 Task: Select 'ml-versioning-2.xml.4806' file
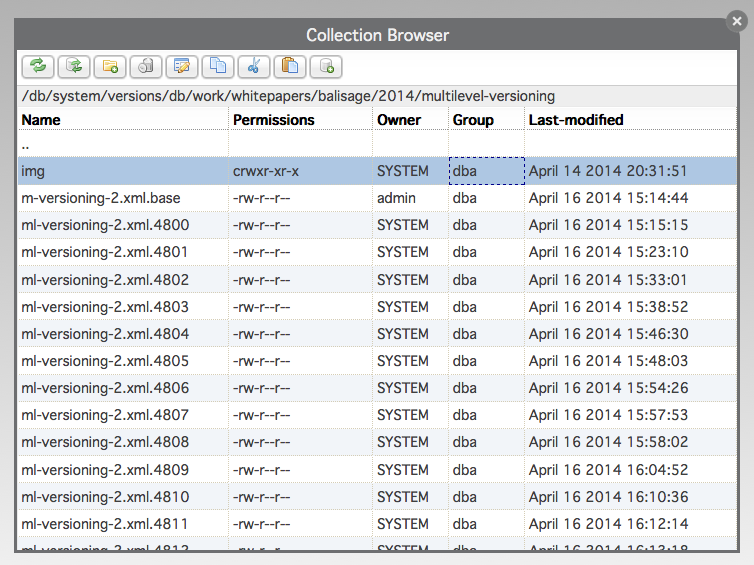click(x=377, y=388)
